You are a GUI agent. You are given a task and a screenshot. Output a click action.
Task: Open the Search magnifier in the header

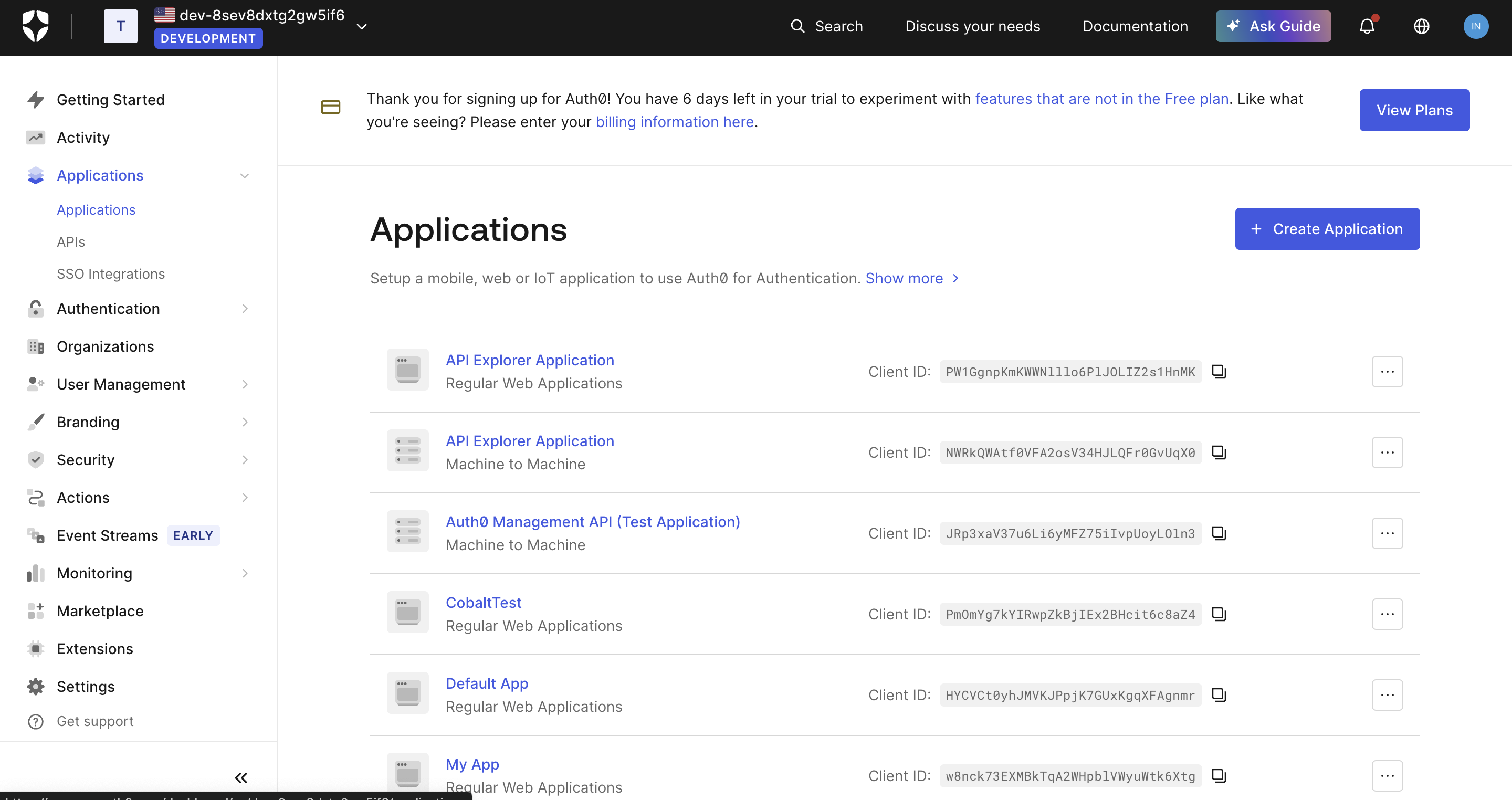(797, 26)
